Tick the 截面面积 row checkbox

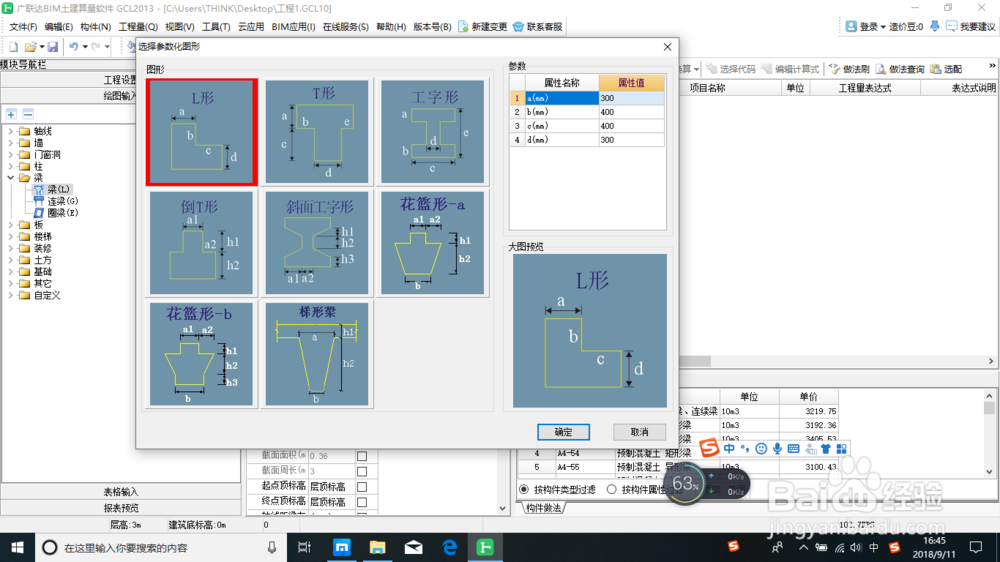click(362, 456)
